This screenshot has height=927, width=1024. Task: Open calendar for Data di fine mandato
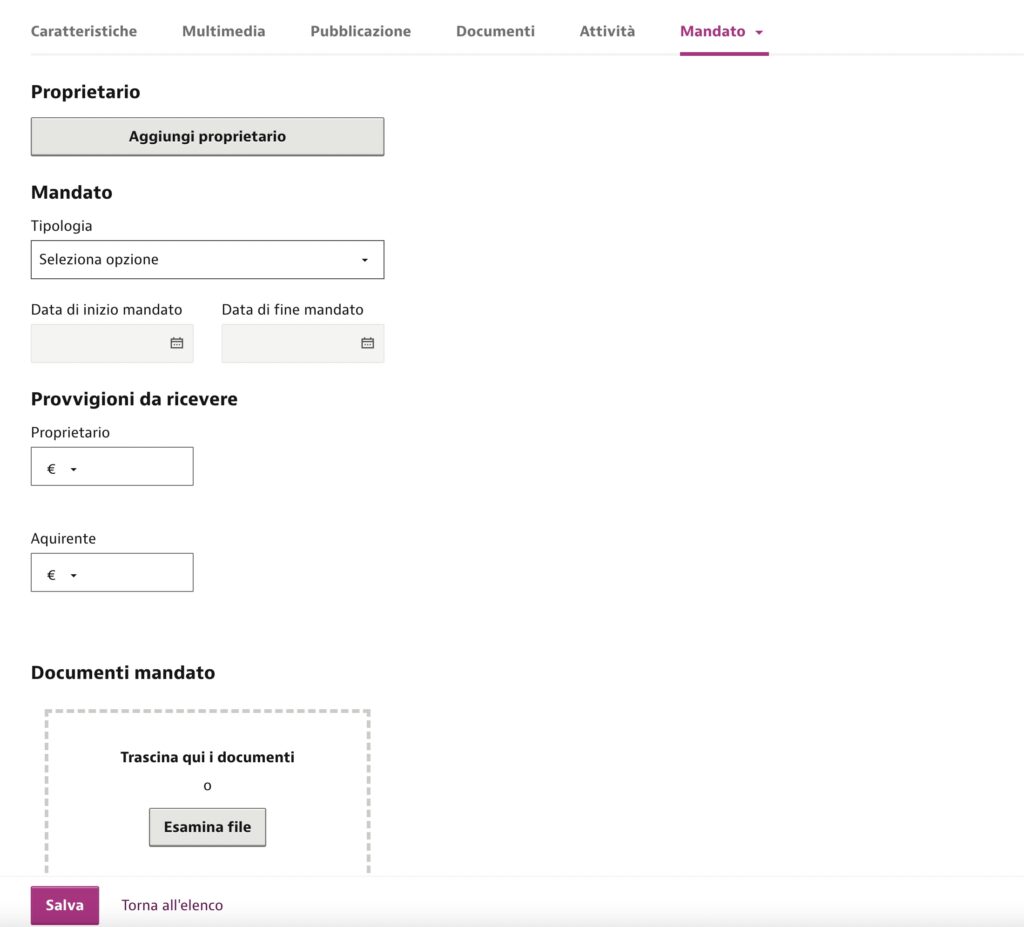point(368,343)
